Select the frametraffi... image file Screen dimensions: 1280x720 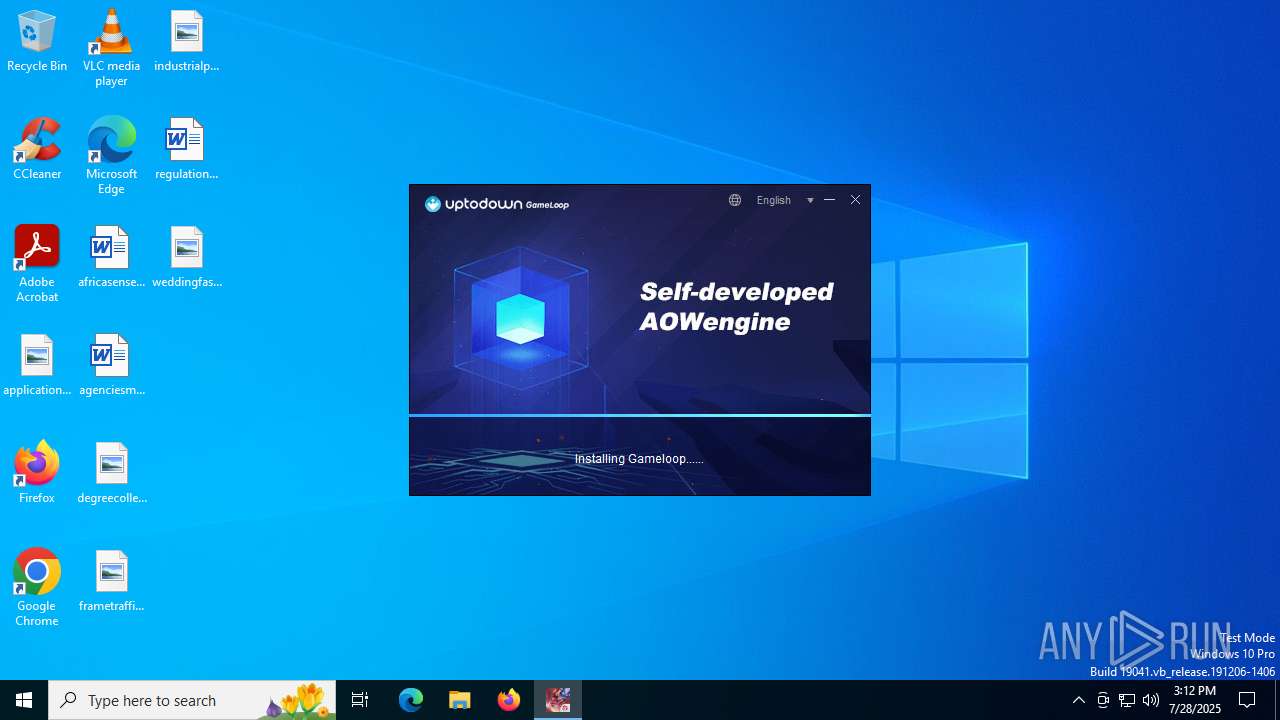[x=111, y=582]
